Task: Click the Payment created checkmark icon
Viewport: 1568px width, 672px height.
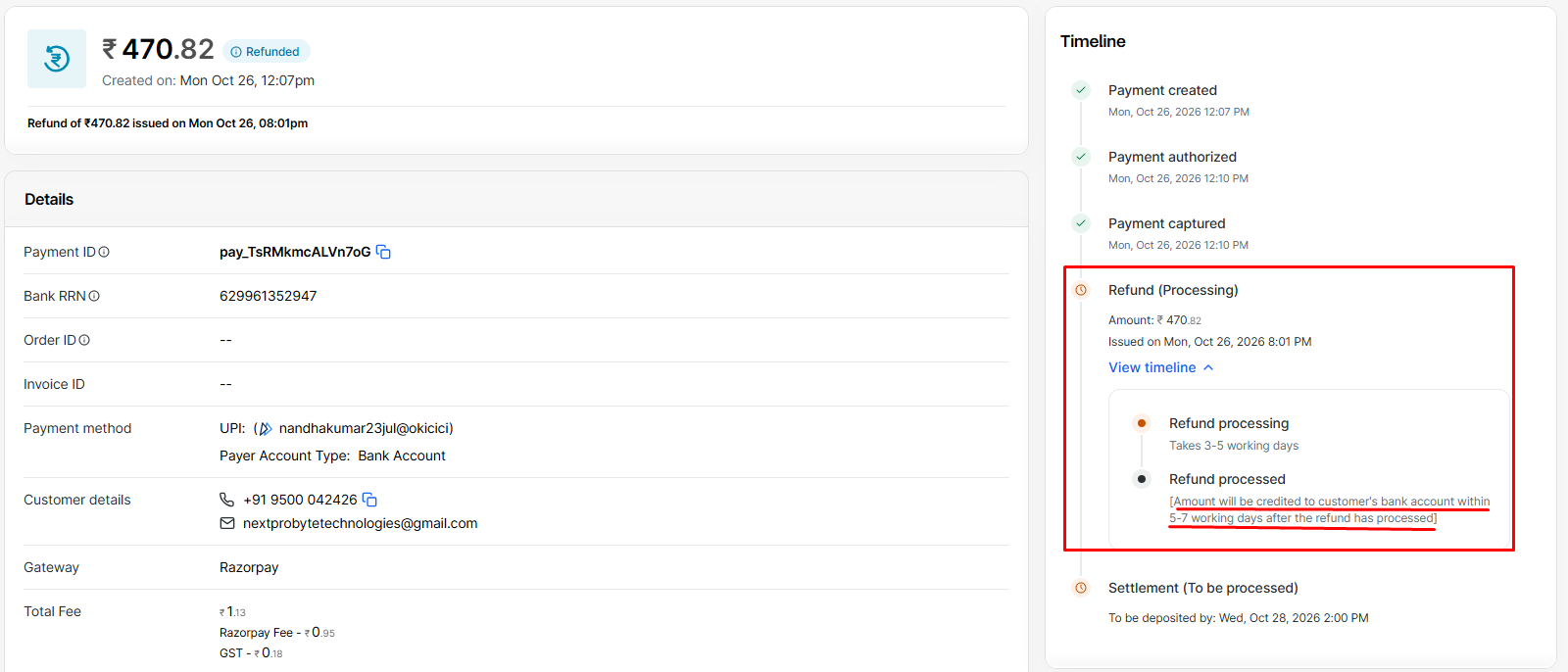Action: [x=1081, y=90]
